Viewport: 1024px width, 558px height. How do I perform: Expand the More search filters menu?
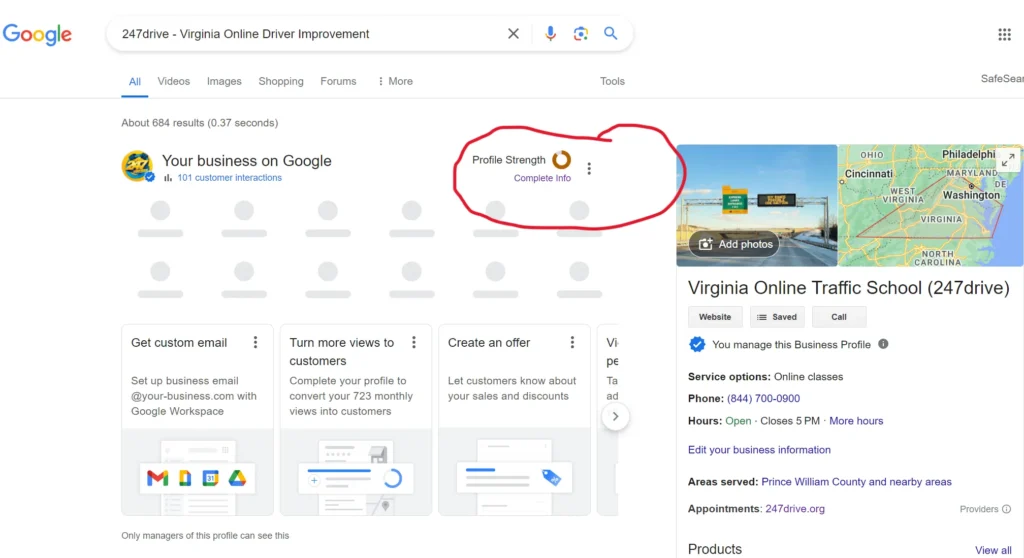coord(395,81)
